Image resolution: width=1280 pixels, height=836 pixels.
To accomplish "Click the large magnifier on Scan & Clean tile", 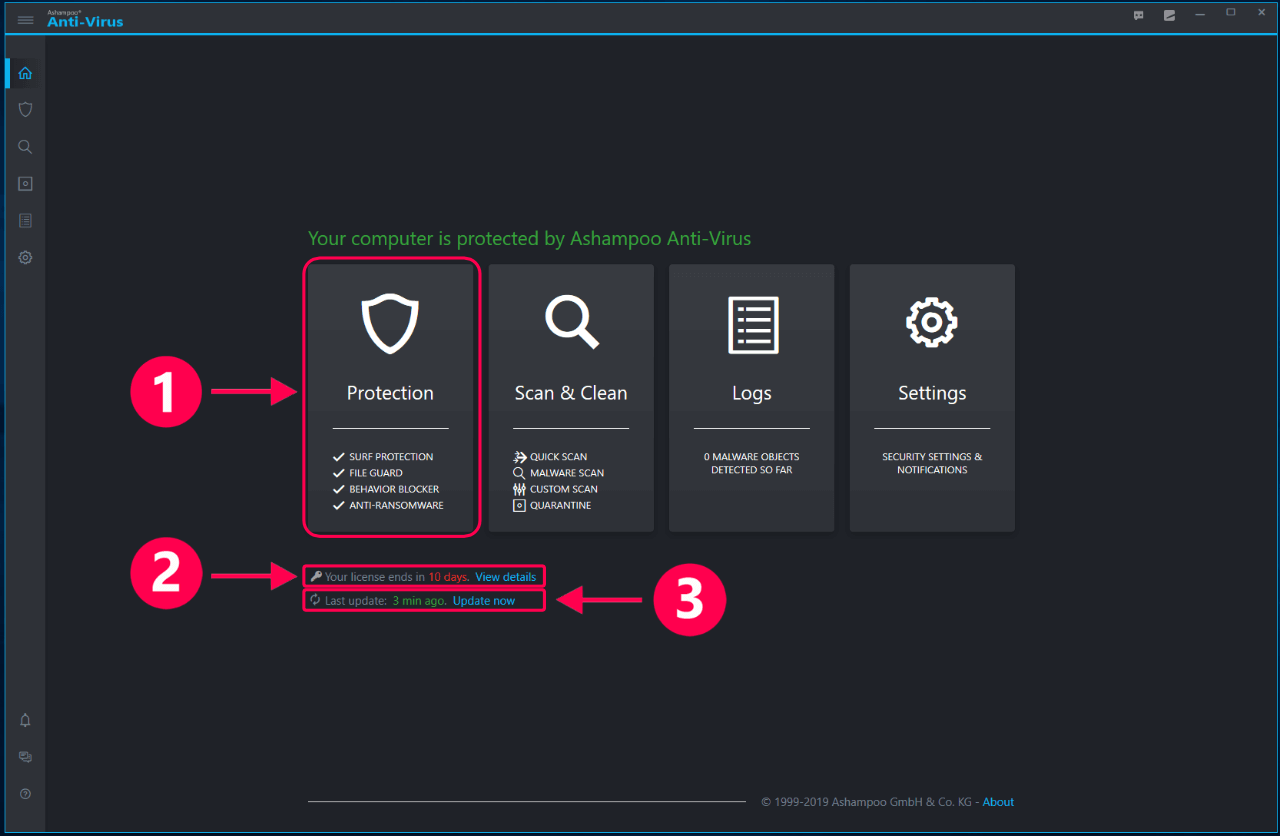I will [572, 321].
